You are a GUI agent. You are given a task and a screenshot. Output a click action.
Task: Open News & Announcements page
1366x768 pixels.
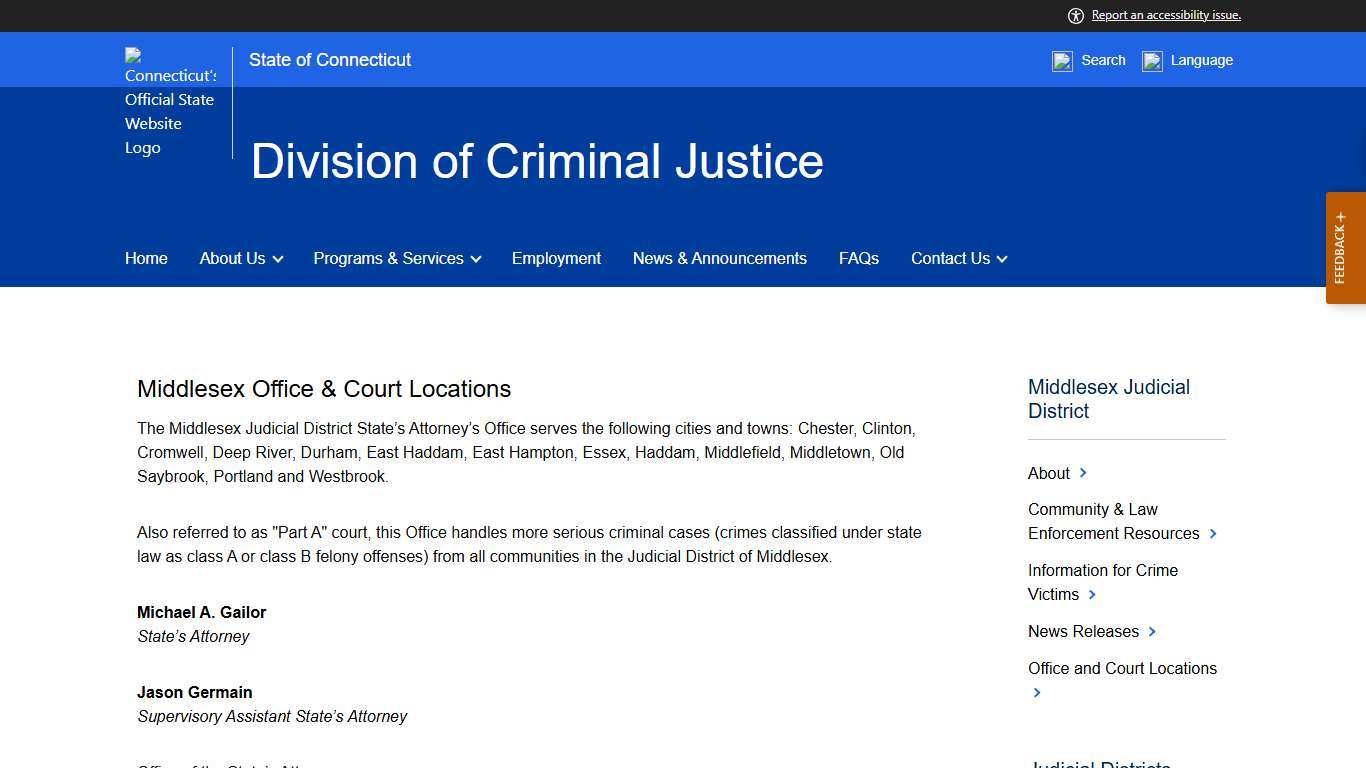tap(719, 258)
